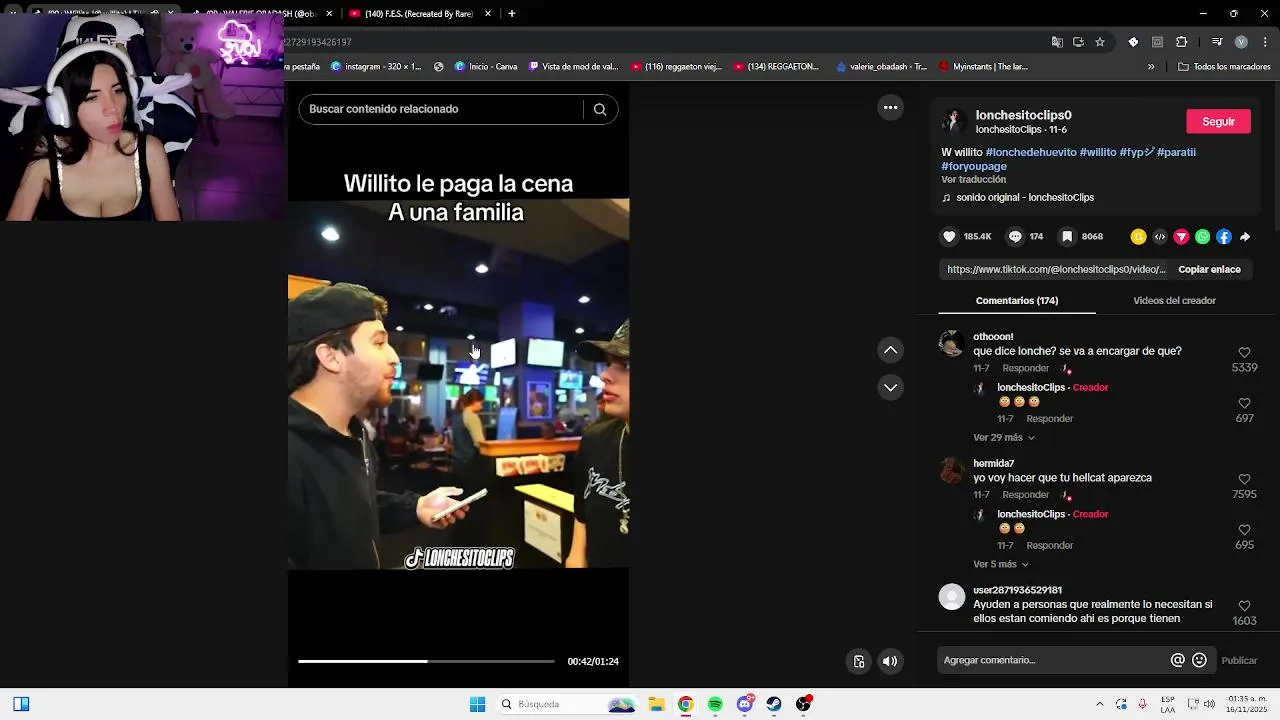Click the embed code share icon
The image size is (1280, 720).
[x=1160, y=237]
